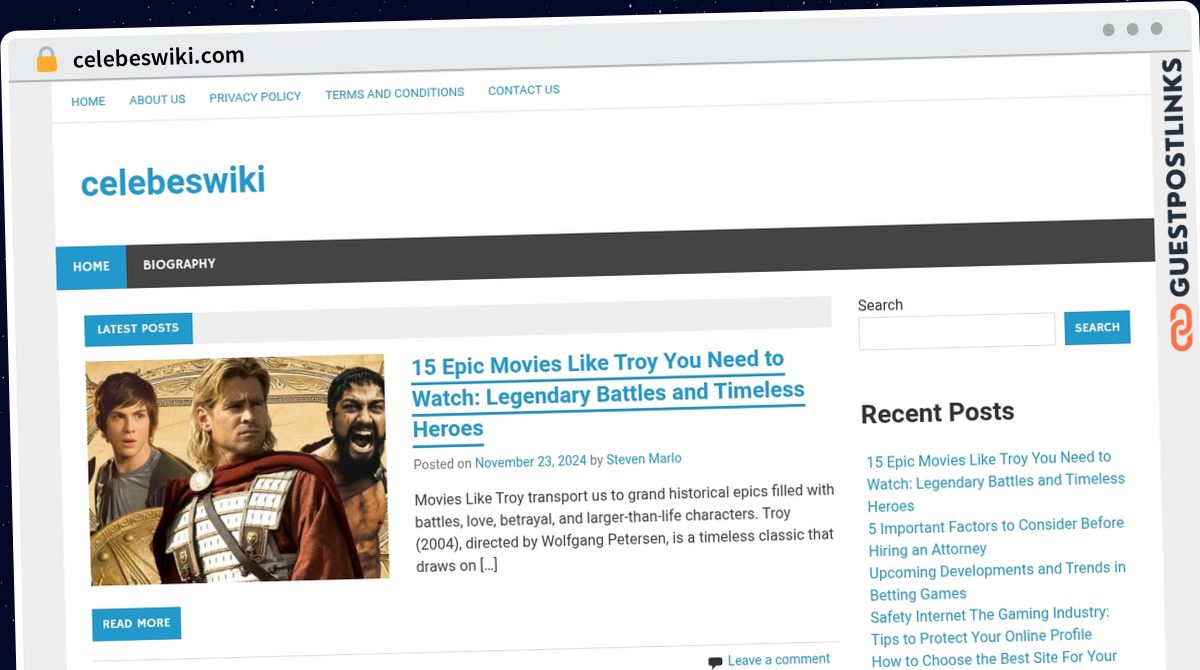
Task: Click the padlock icon beside celebeswiki.com
Action: (x=47, y=59)
